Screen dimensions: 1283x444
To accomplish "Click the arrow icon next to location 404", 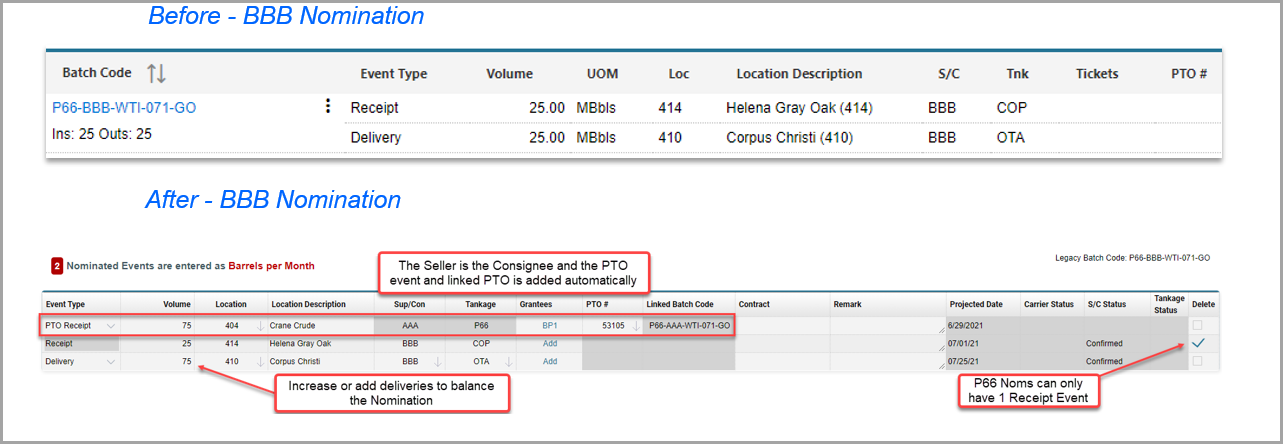I will point(258,326).
